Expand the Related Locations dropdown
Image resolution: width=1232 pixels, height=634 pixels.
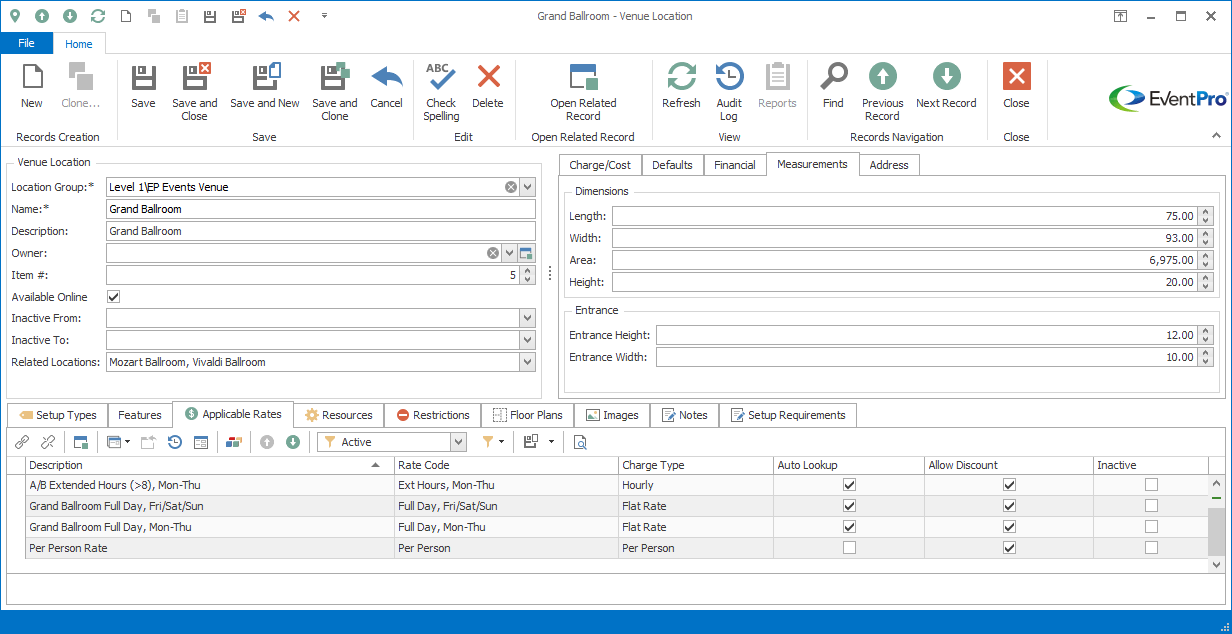[528, 362]
